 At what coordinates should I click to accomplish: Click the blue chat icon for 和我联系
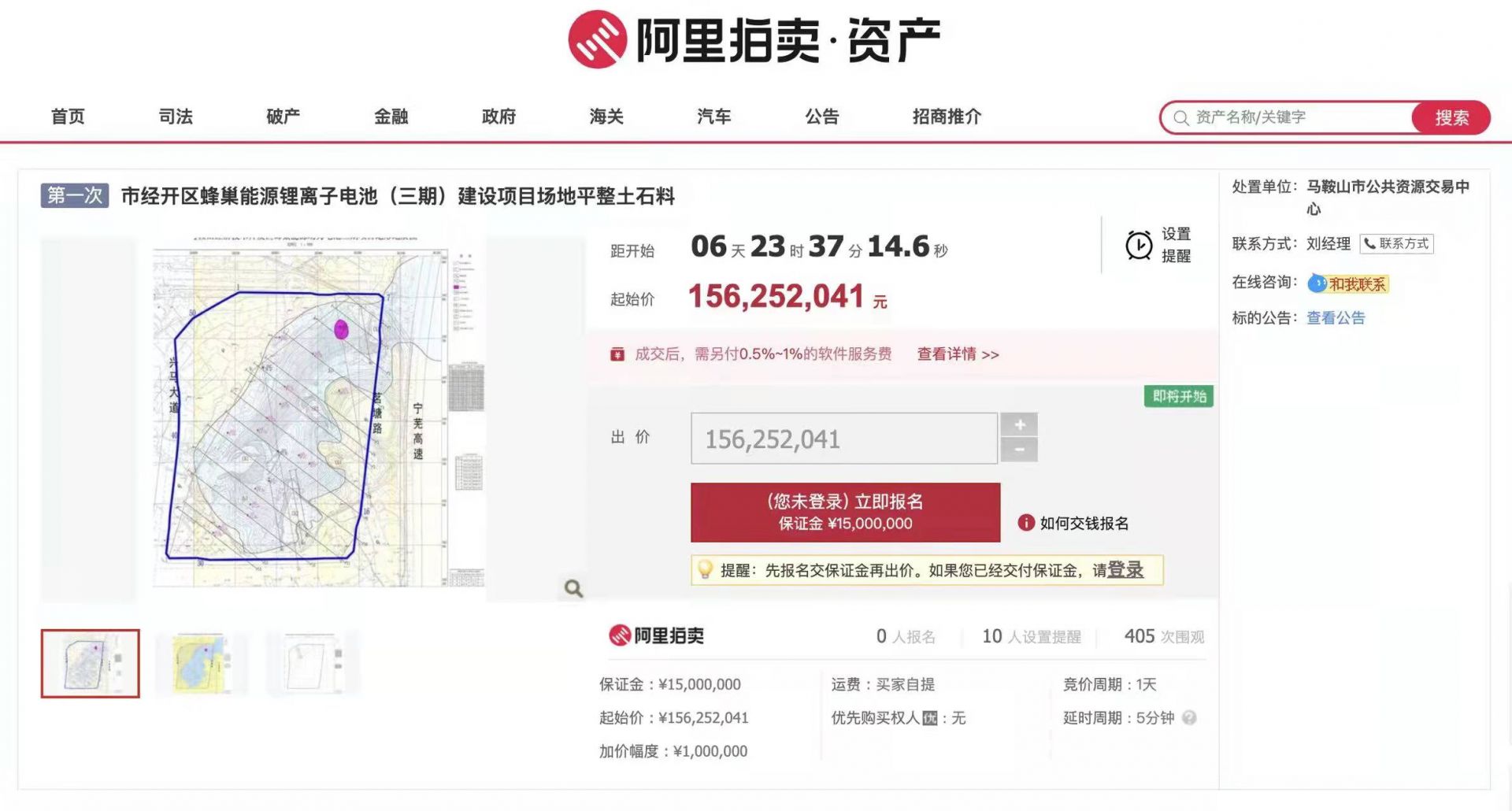[x=1317, y=283]
